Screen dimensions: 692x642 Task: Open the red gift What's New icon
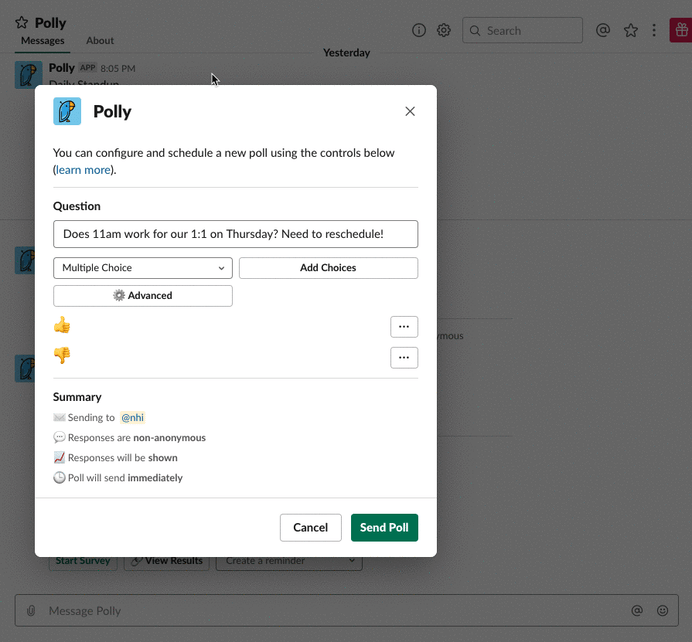pos(681,30)
